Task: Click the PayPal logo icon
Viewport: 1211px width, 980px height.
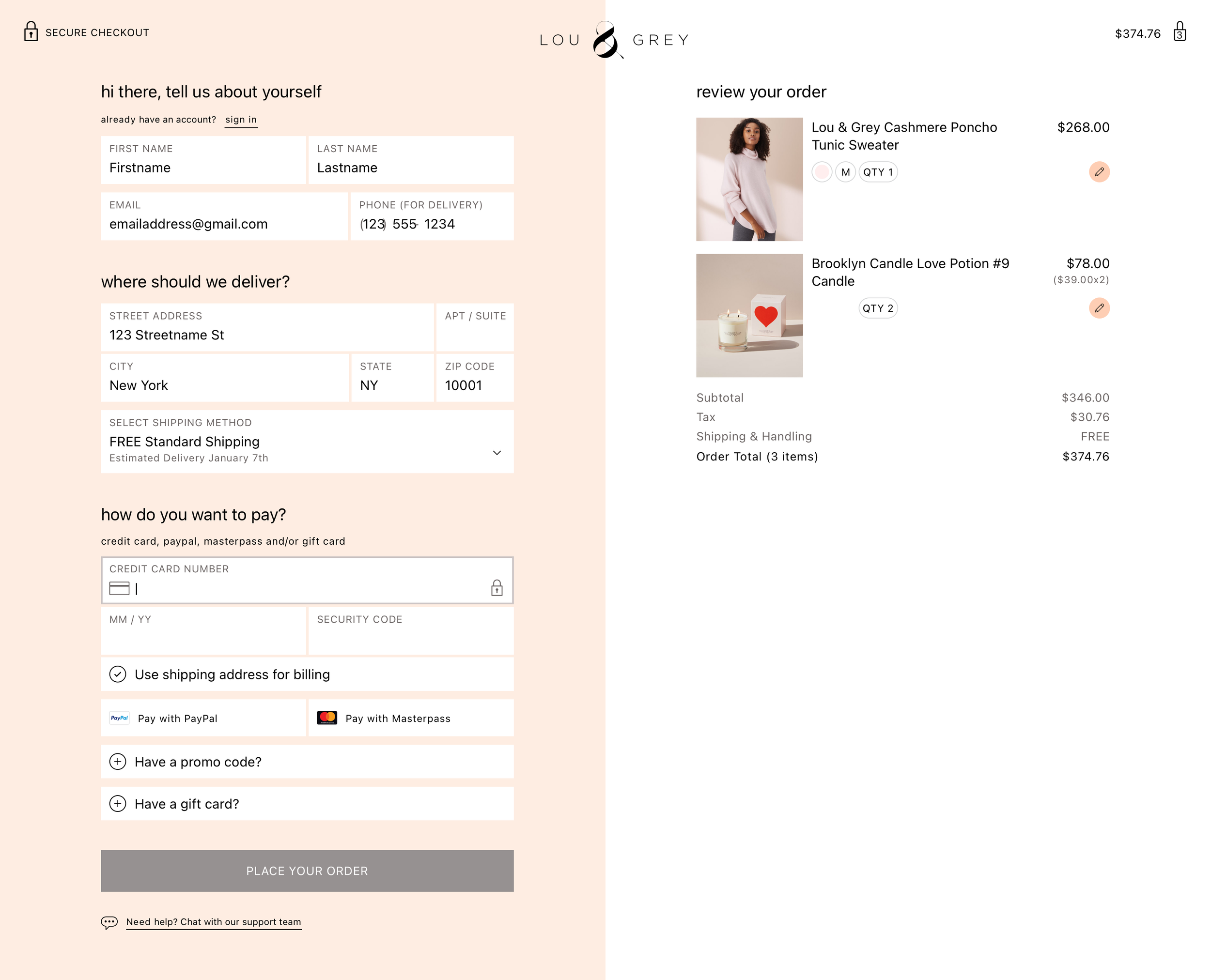Action: [x=119, y=718]
